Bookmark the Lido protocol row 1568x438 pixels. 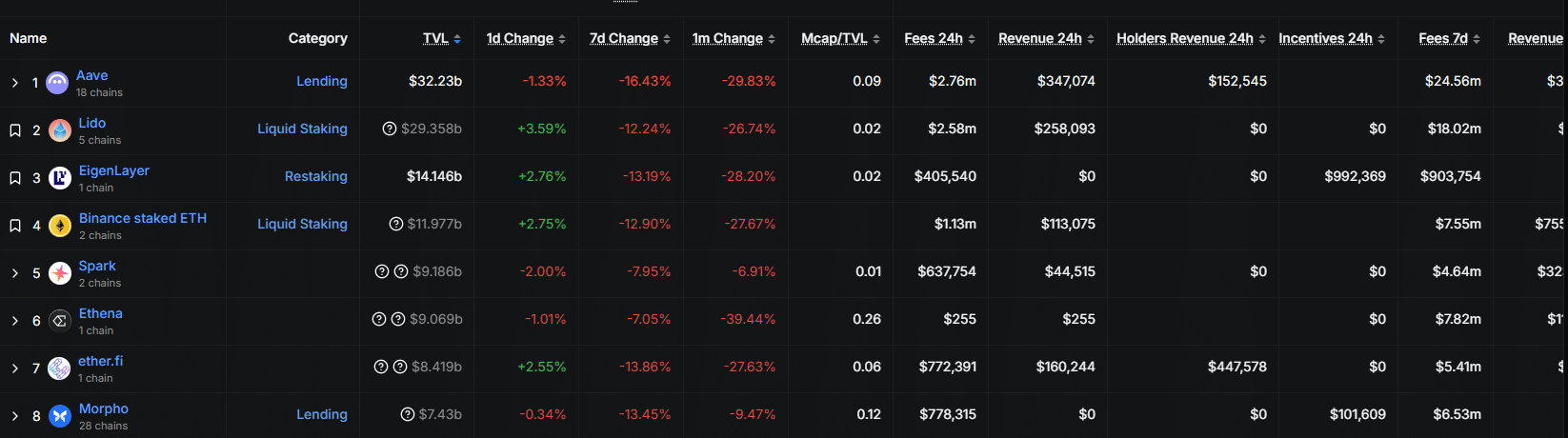[15, 130]
